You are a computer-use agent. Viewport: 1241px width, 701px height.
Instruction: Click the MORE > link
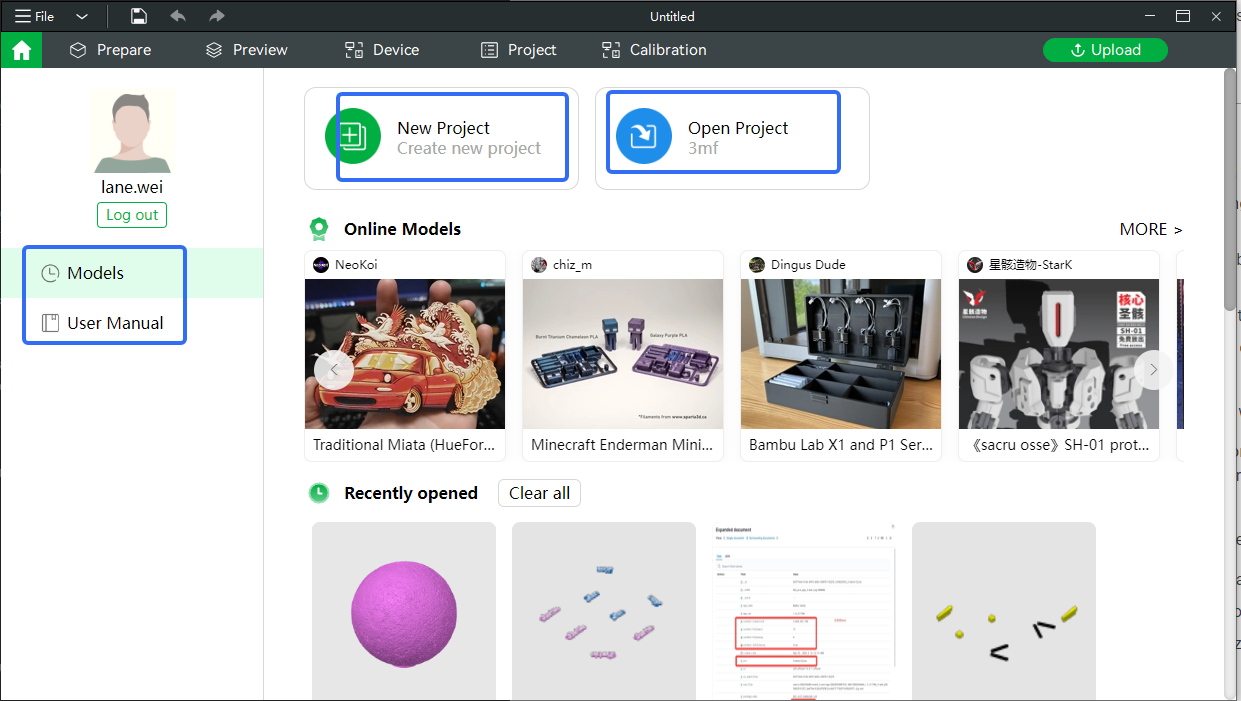[x=1151, y=229]
